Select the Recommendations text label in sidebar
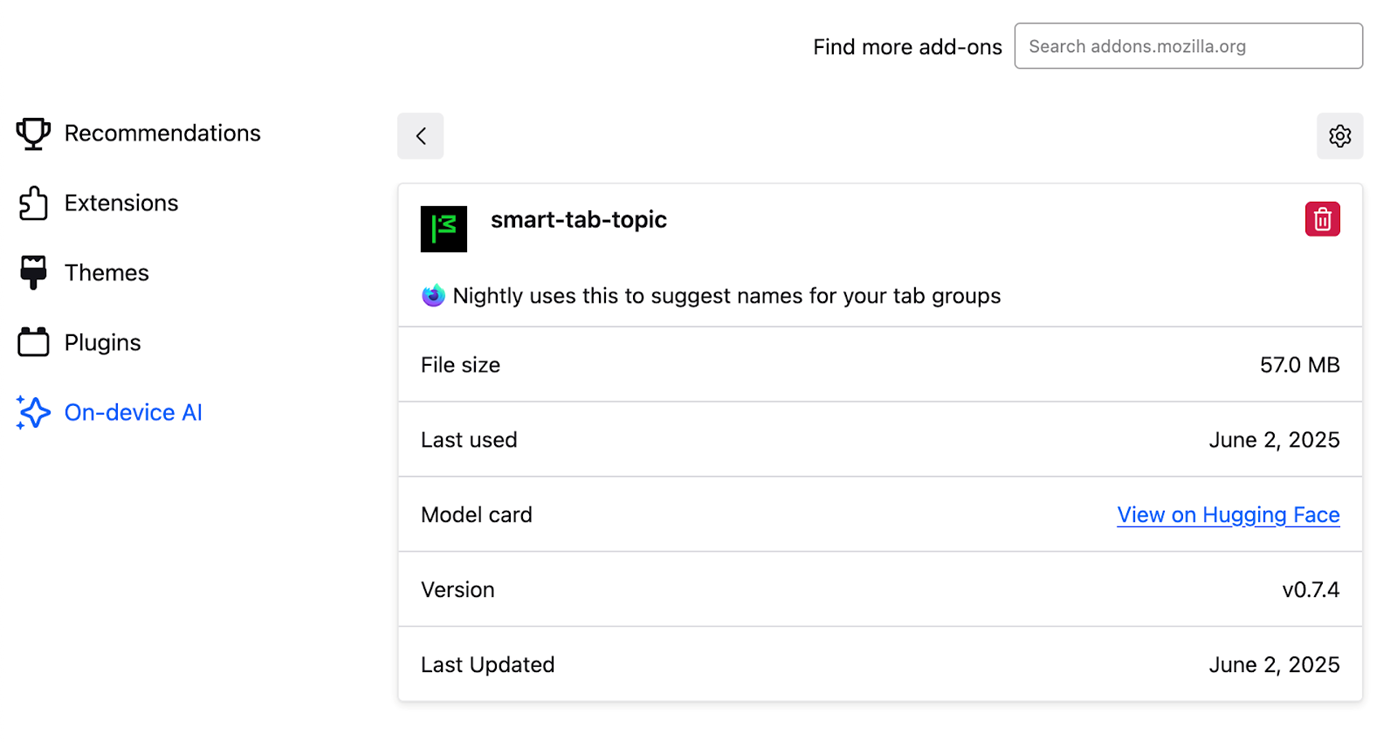The image size is (1397, 742). pyautogui.click(x=162, y=134)
